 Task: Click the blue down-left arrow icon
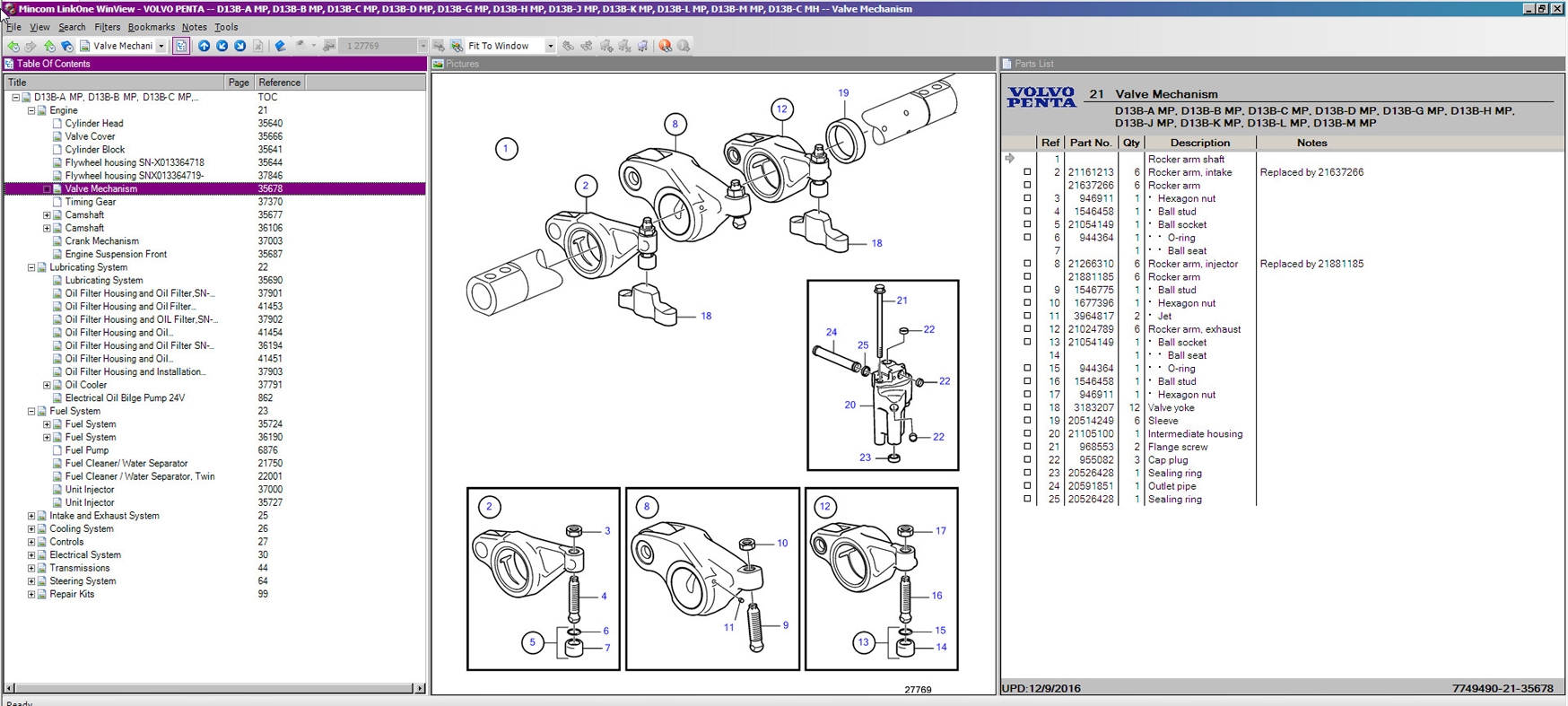pos(222,46)
